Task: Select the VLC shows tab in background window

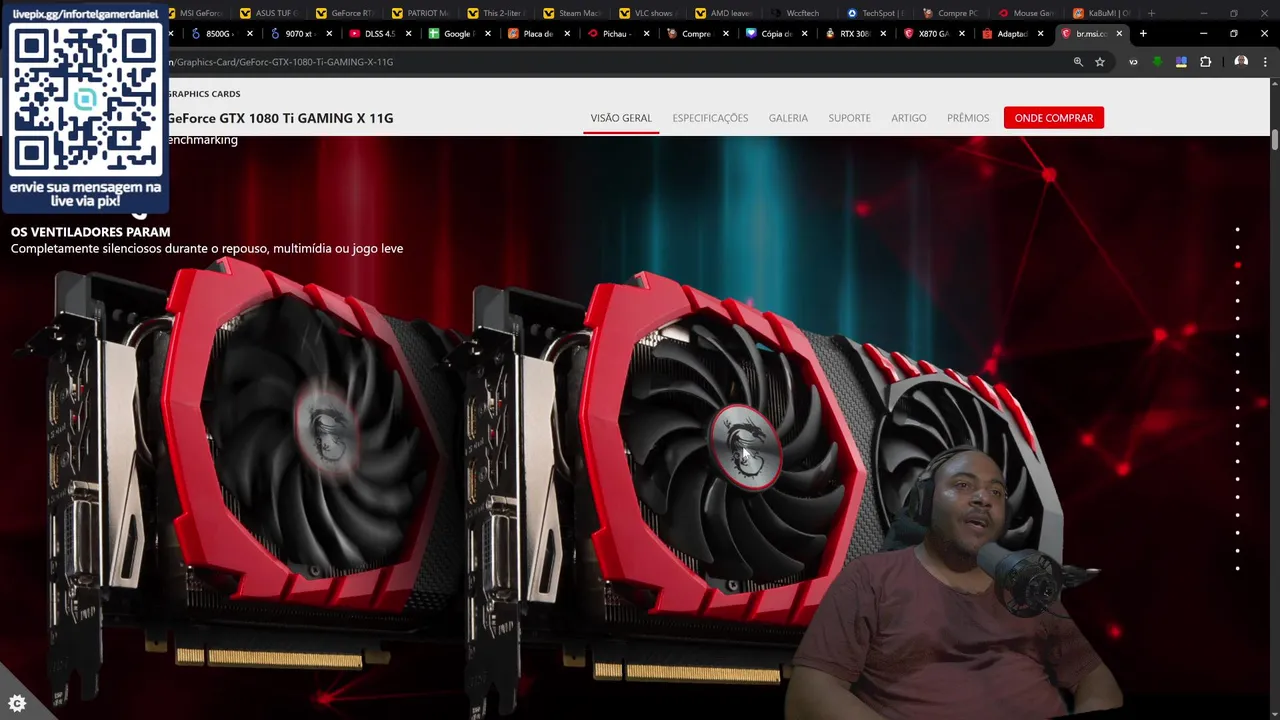Action: [653, 13]
